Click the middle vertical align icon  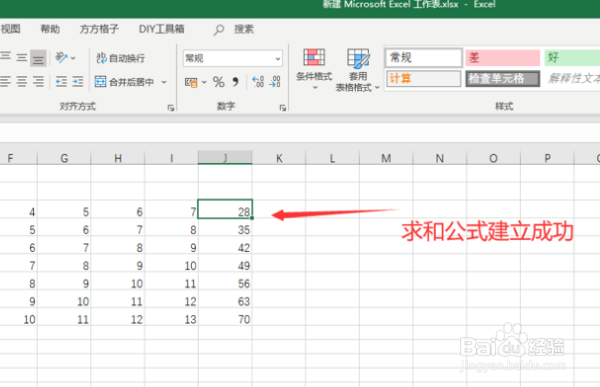22,58
